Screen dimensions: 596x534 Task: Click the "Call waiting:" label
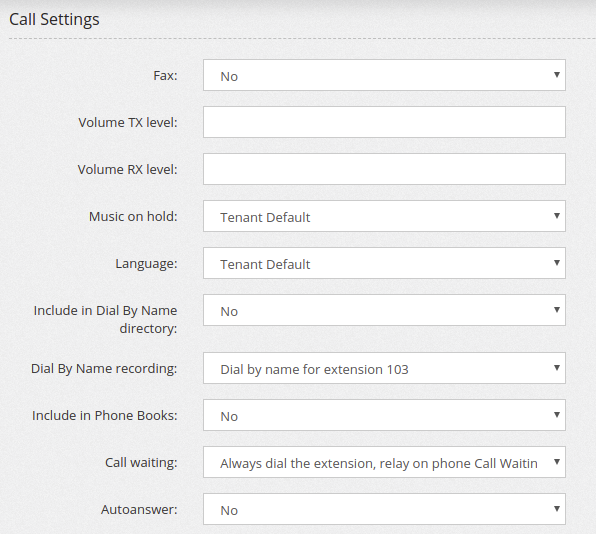coord(141,463)
